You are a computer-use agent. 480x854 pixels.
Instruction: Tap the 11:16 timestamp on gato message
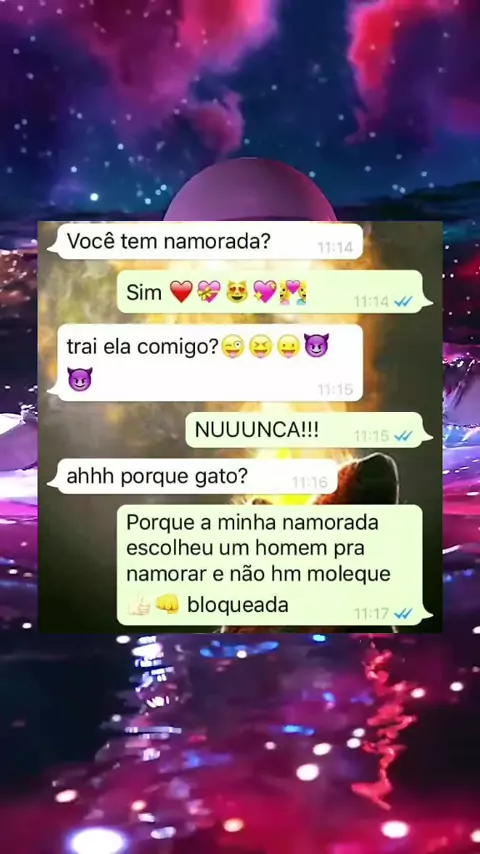point(309,483)
